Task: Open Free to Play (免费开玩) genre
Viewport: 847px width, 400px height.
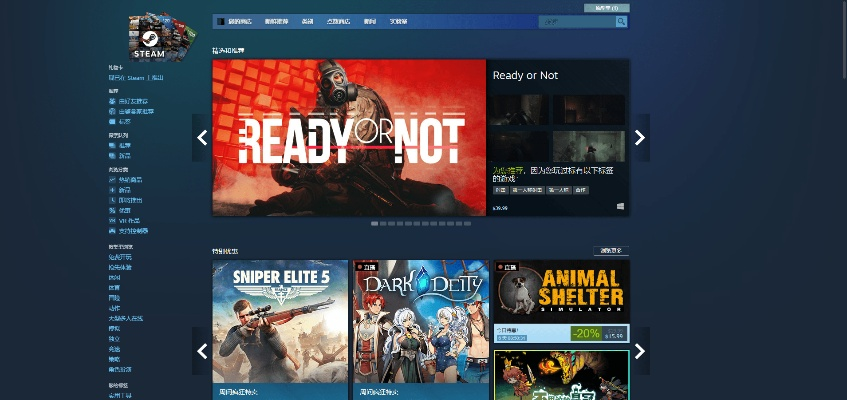Action: pos(120,257)
